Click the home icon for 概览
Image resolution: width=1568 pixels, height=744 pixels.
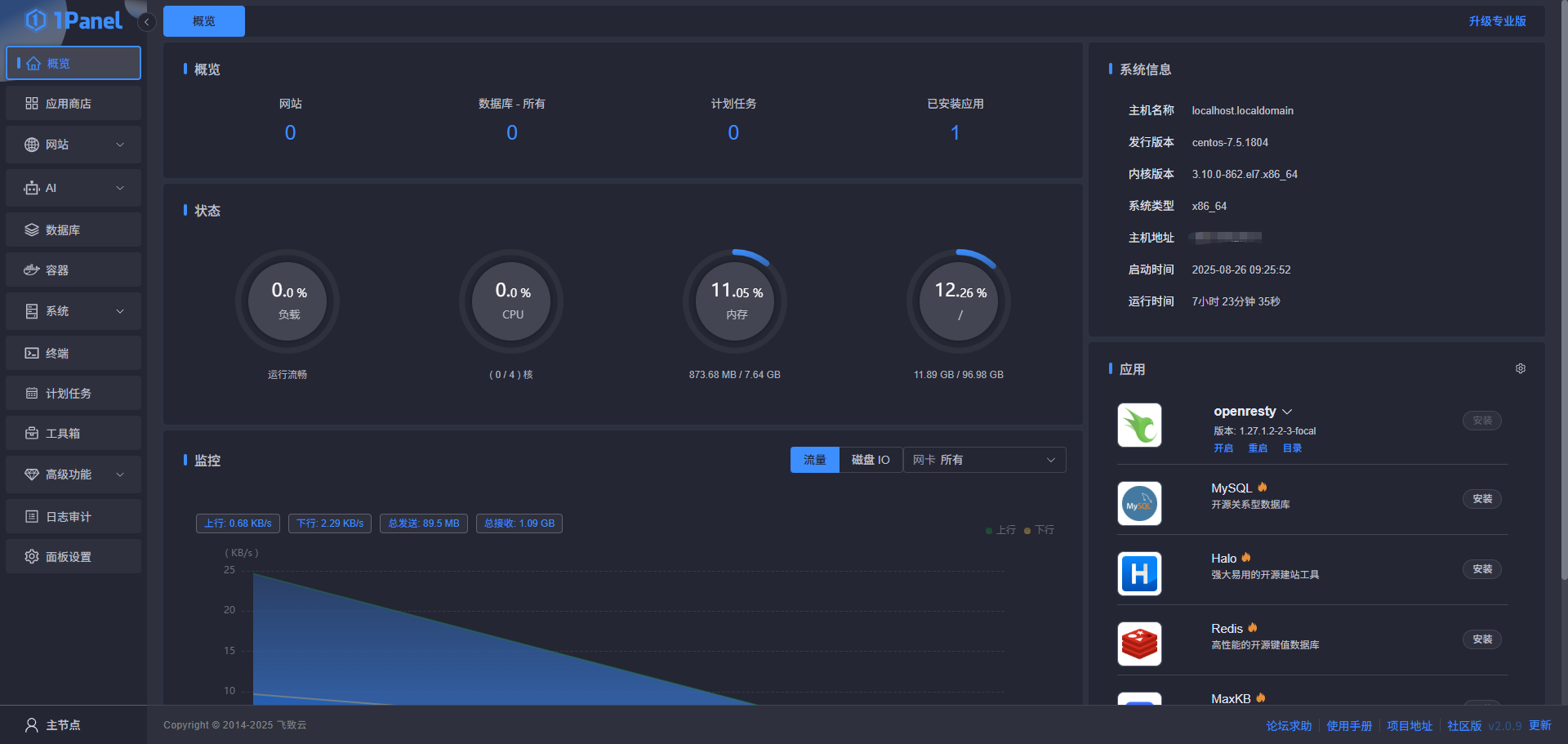point(33,63)
